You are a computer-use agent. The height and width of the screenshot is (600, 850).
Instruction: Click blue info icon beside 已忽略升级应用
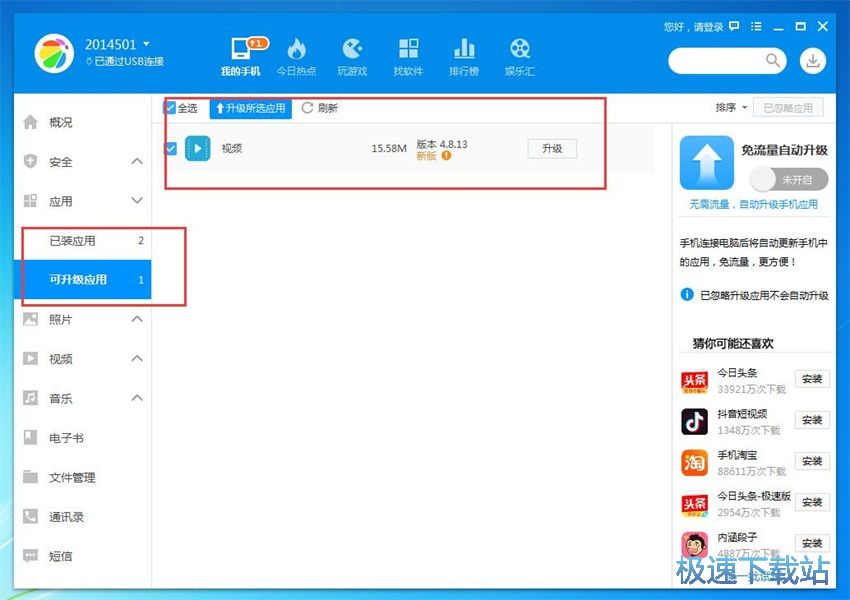pos(687,294)
